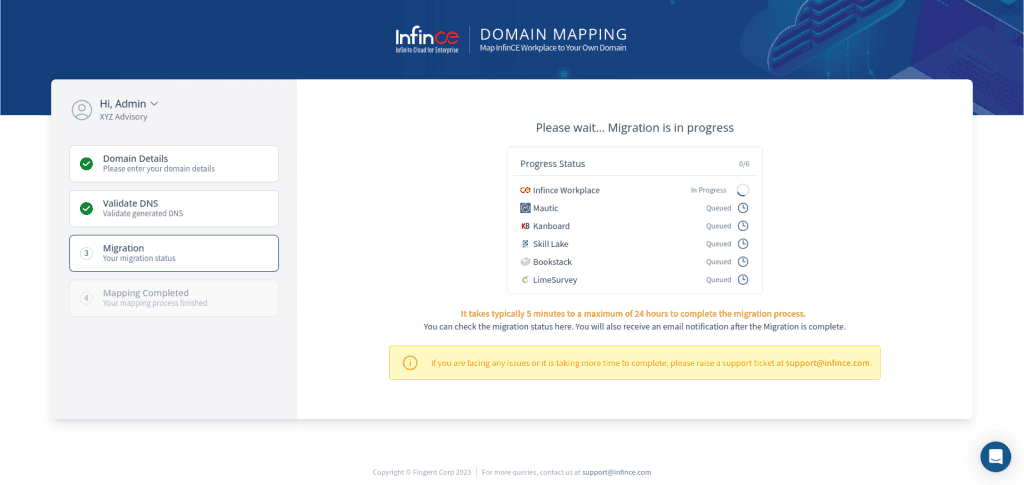
Task: Click the admin user avatar icon
Action: (x=82, y=110)
